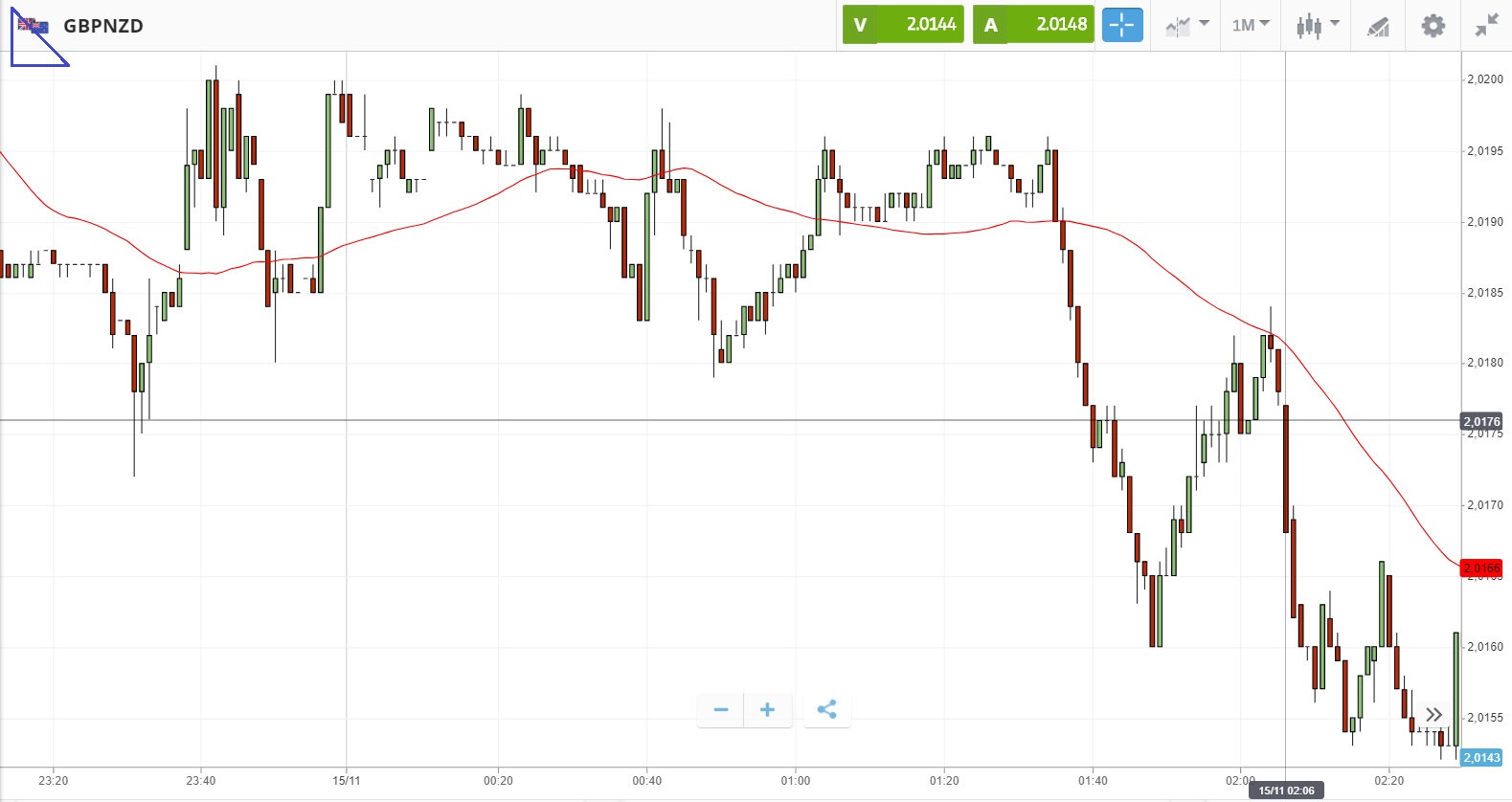Click the share chart icon

[827, 710]
